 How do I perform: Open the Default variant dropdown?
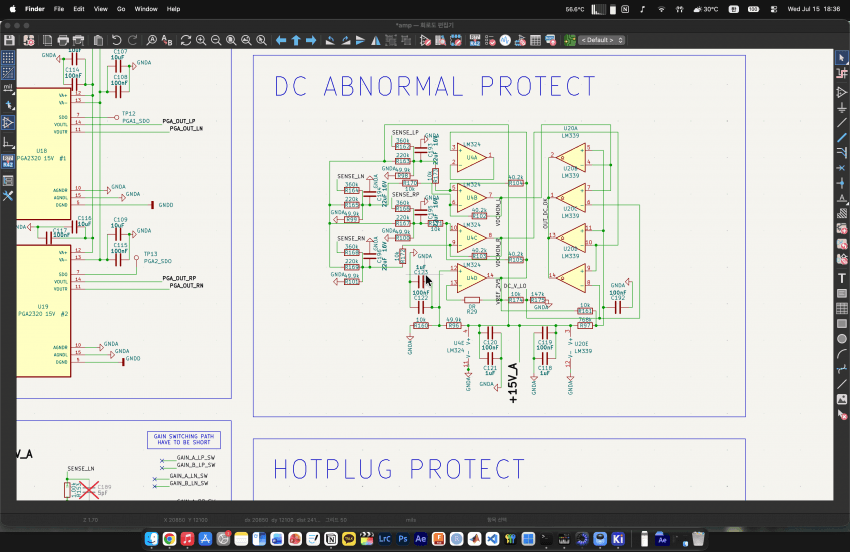[602, 40]
